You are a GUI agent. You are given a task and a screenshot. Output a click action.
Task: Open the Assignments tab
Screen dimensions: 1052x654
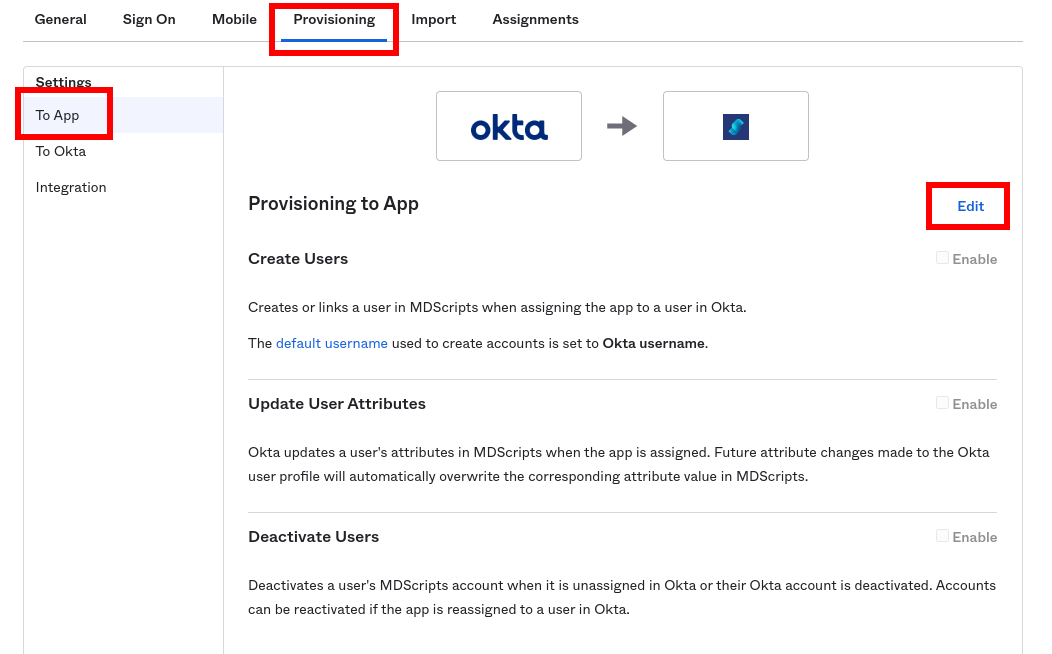[535, 19]
